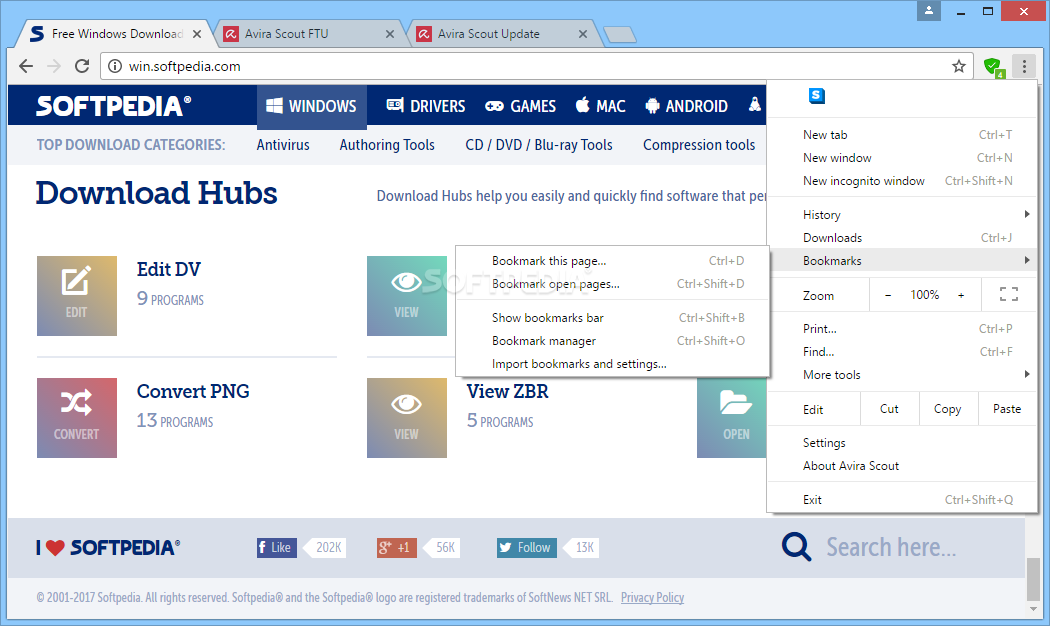Close the Avira Scout Update tab
The image size is (1050, 626).
point(583,33)
